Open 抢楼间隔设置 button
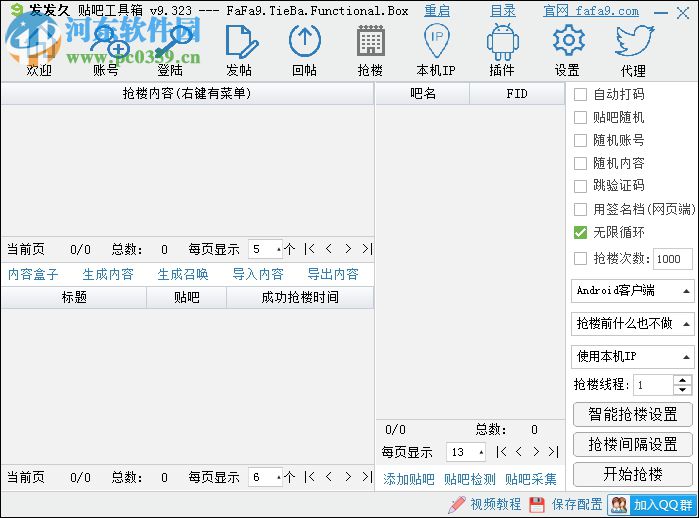 (633, 444)
